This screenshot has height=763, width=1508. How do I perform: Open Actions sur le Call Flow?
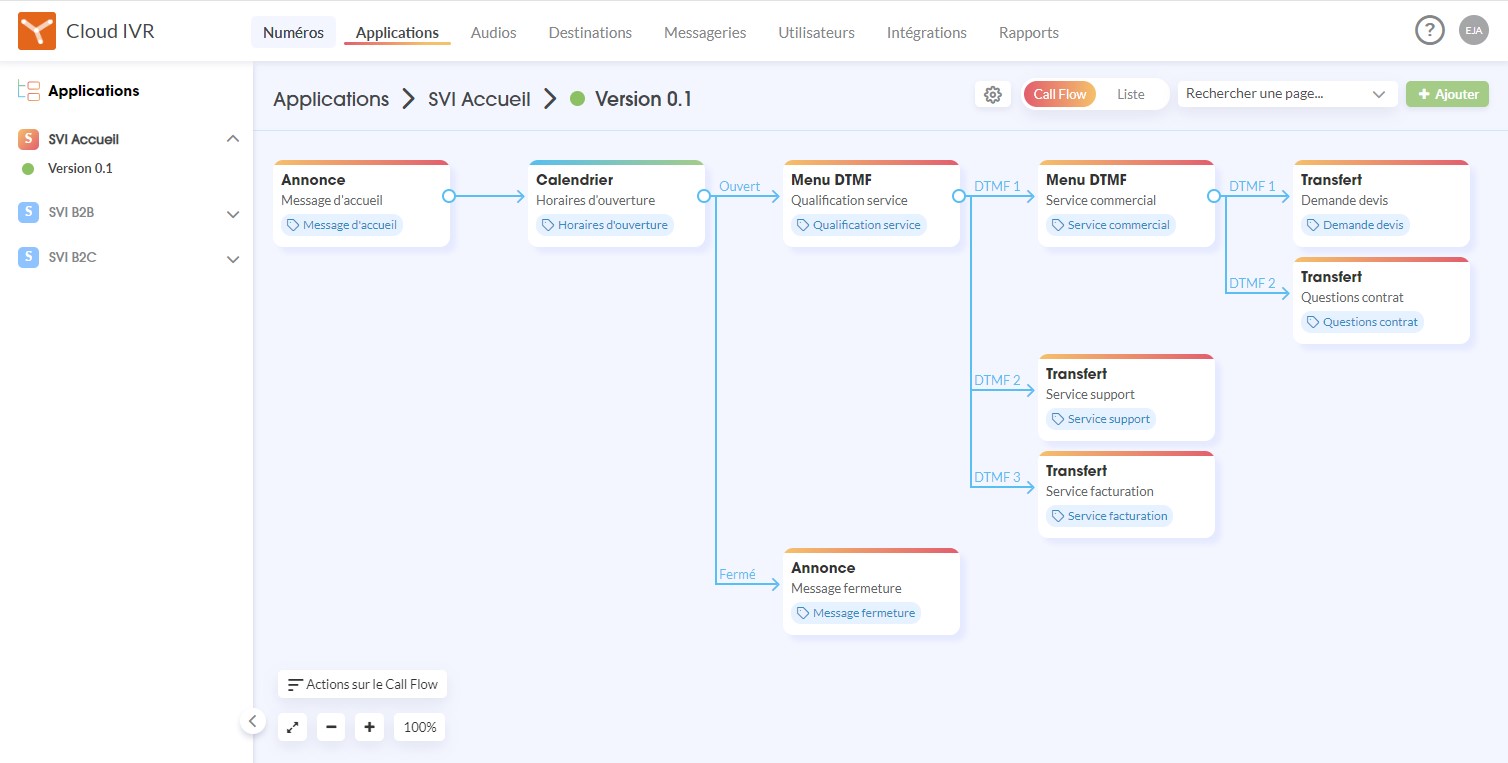click(362, 684)
